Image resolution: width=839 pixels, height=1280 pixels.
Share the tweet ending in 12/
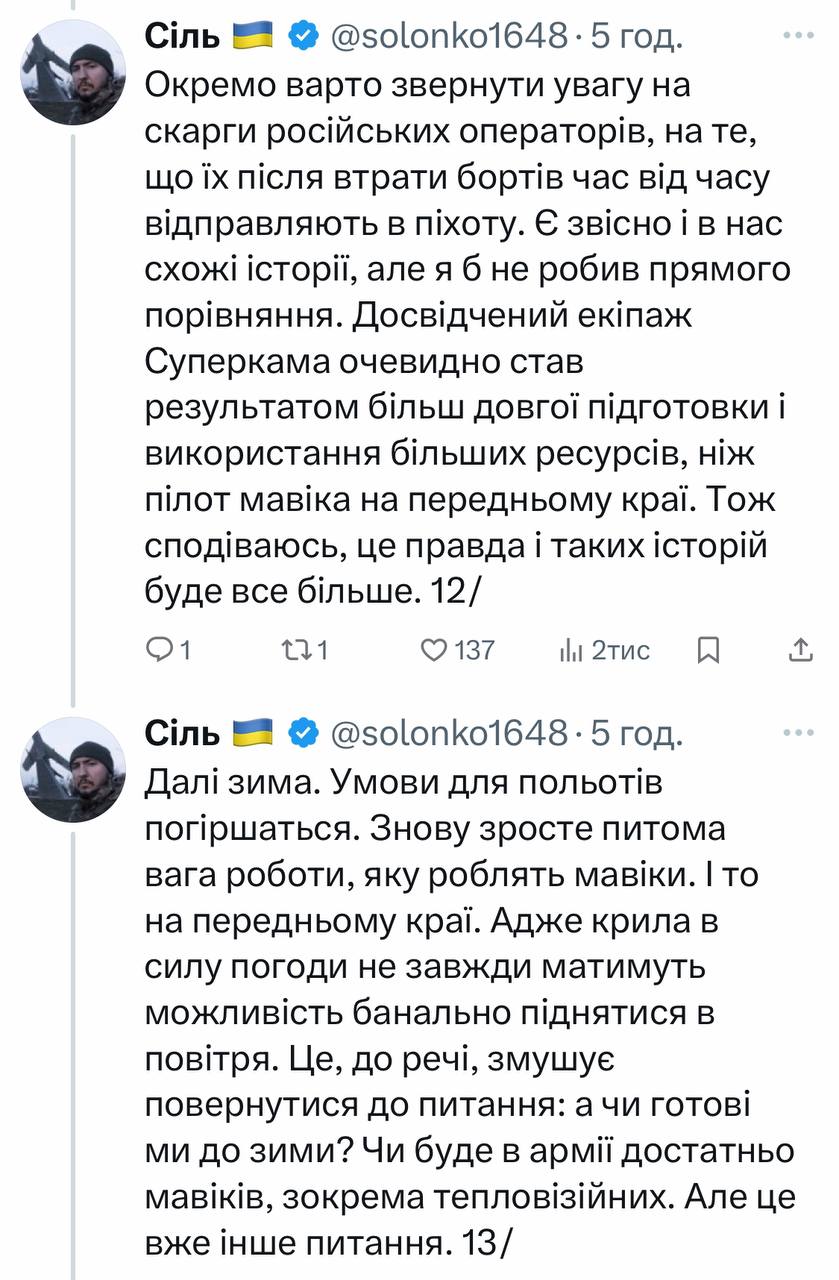point(800,651)
